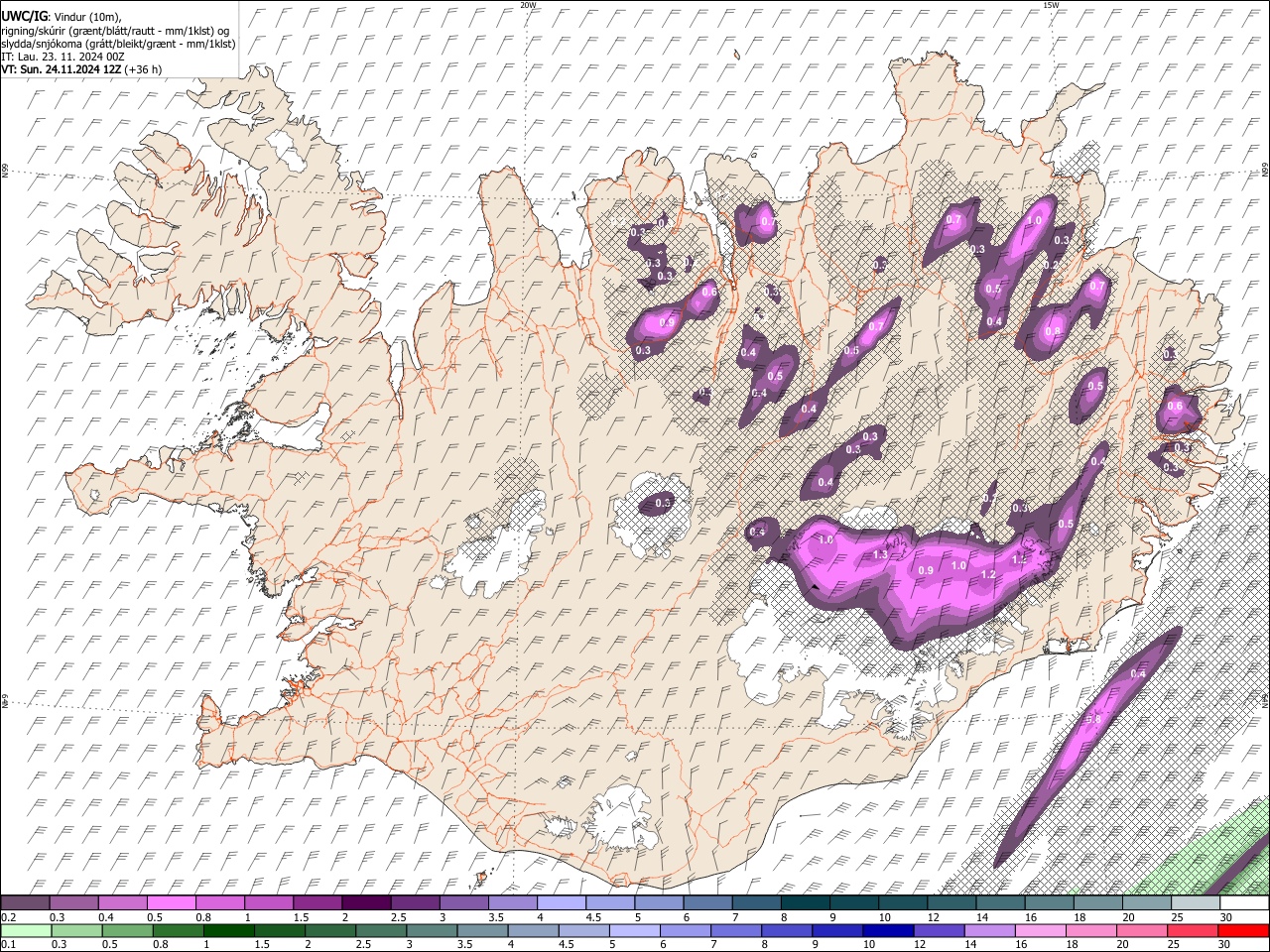The image size is (1270, 952).
Task: Pick purple legend swatch between 1.5 and 2
Action: coord(317,903)
